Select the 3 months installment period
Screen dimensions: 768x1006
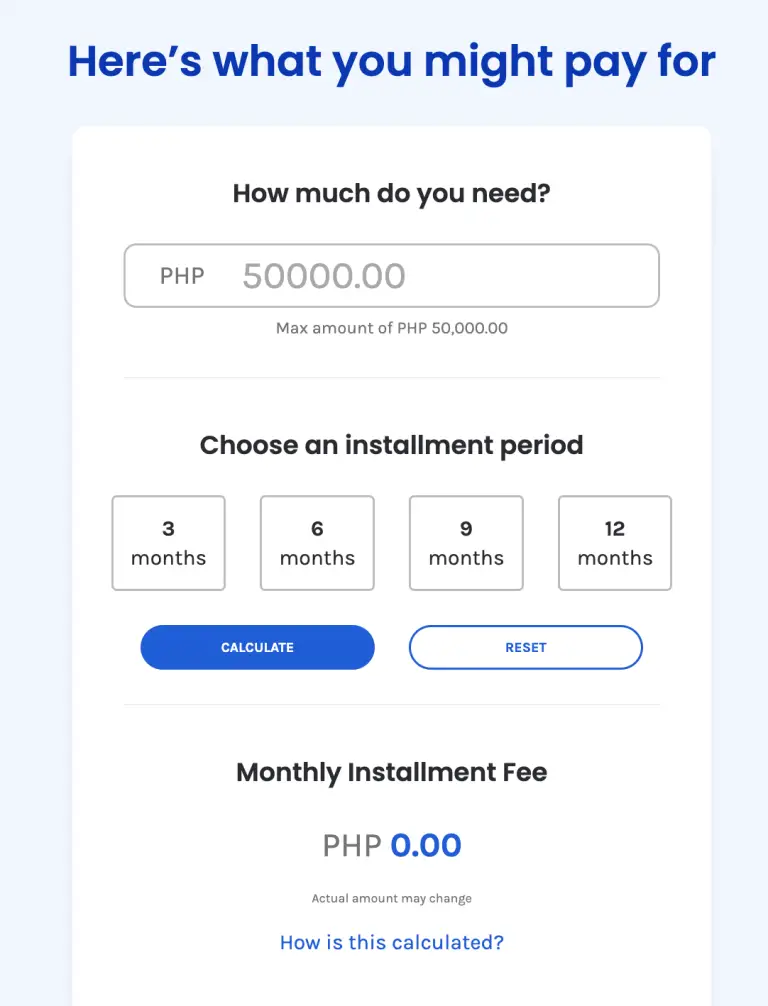click(168, 543)
